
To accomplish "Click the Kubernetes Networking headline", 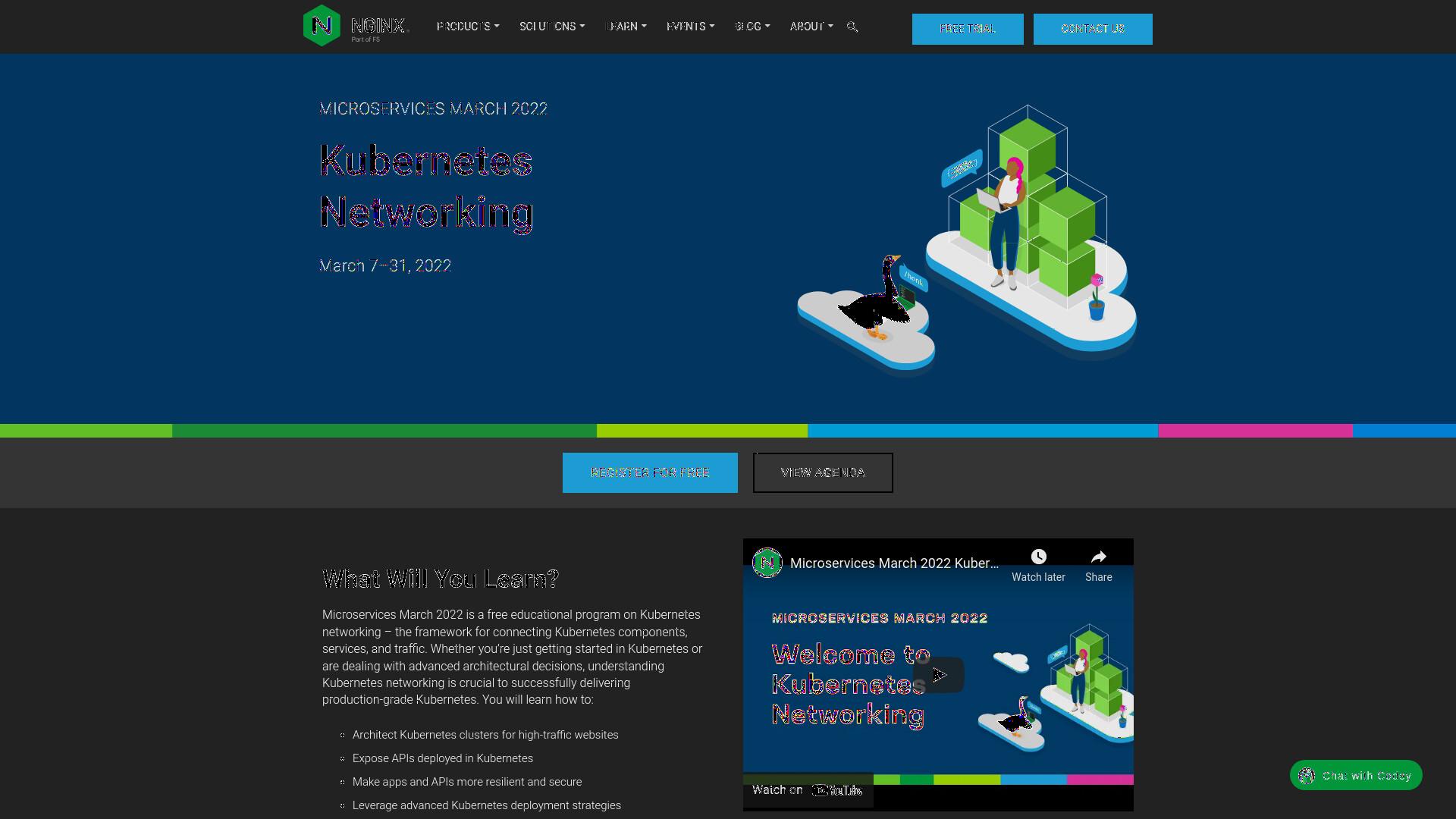I will pos(426,187).
